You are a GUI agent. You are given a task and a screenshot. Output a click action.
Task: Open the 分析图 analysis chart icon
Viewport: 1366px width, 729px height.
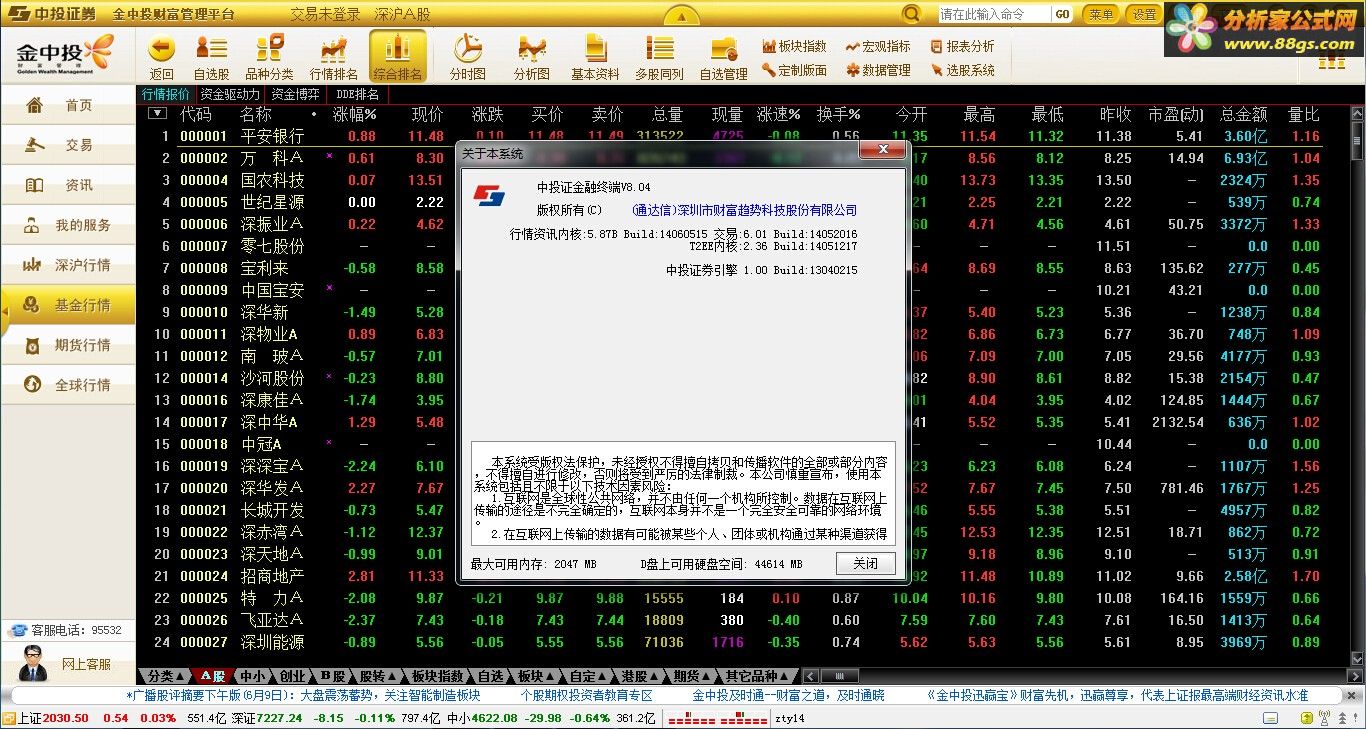[532, 48]
